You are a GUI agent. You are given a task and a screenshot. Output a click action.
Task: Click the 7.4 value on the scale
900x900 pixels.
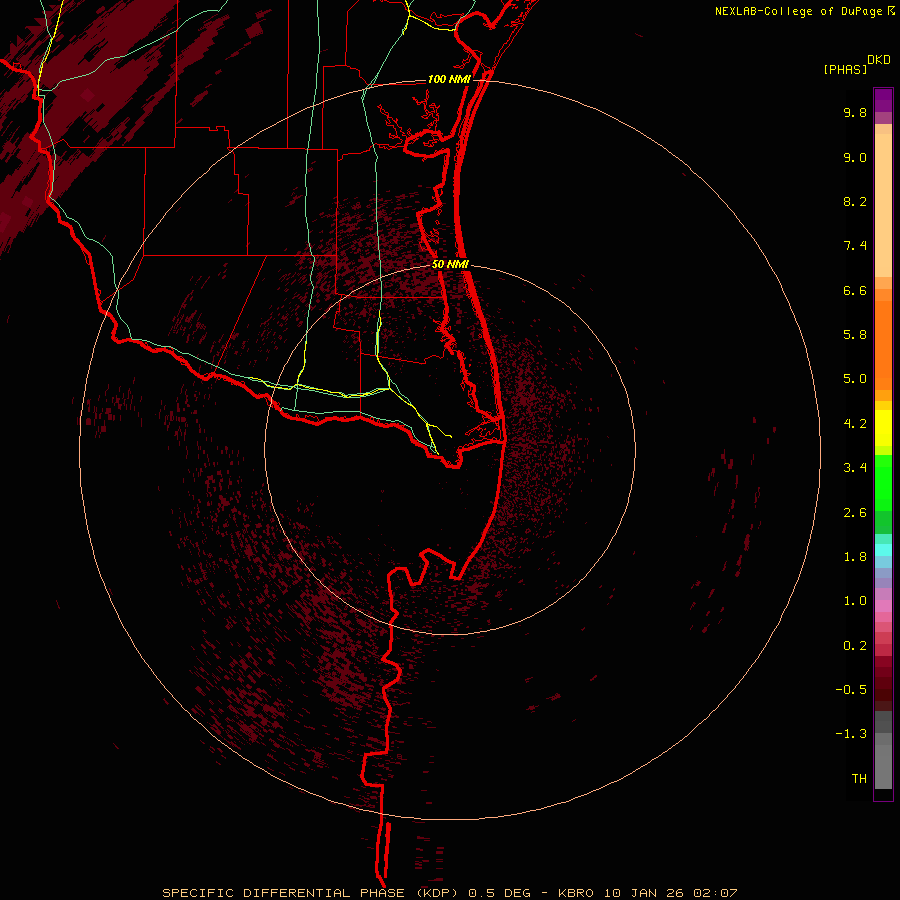(x=855, y=246)
